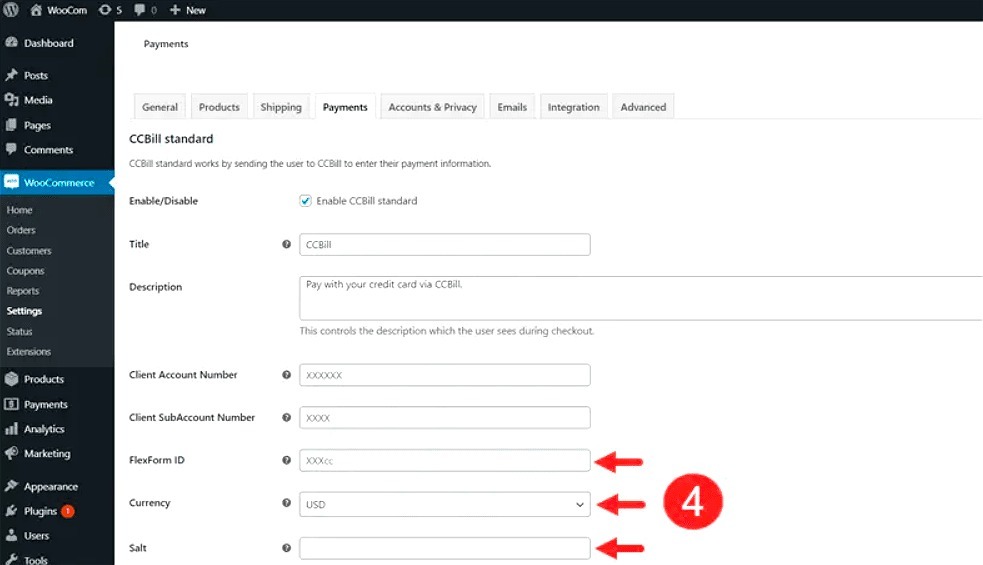Open Tools wrench menu

11,559
